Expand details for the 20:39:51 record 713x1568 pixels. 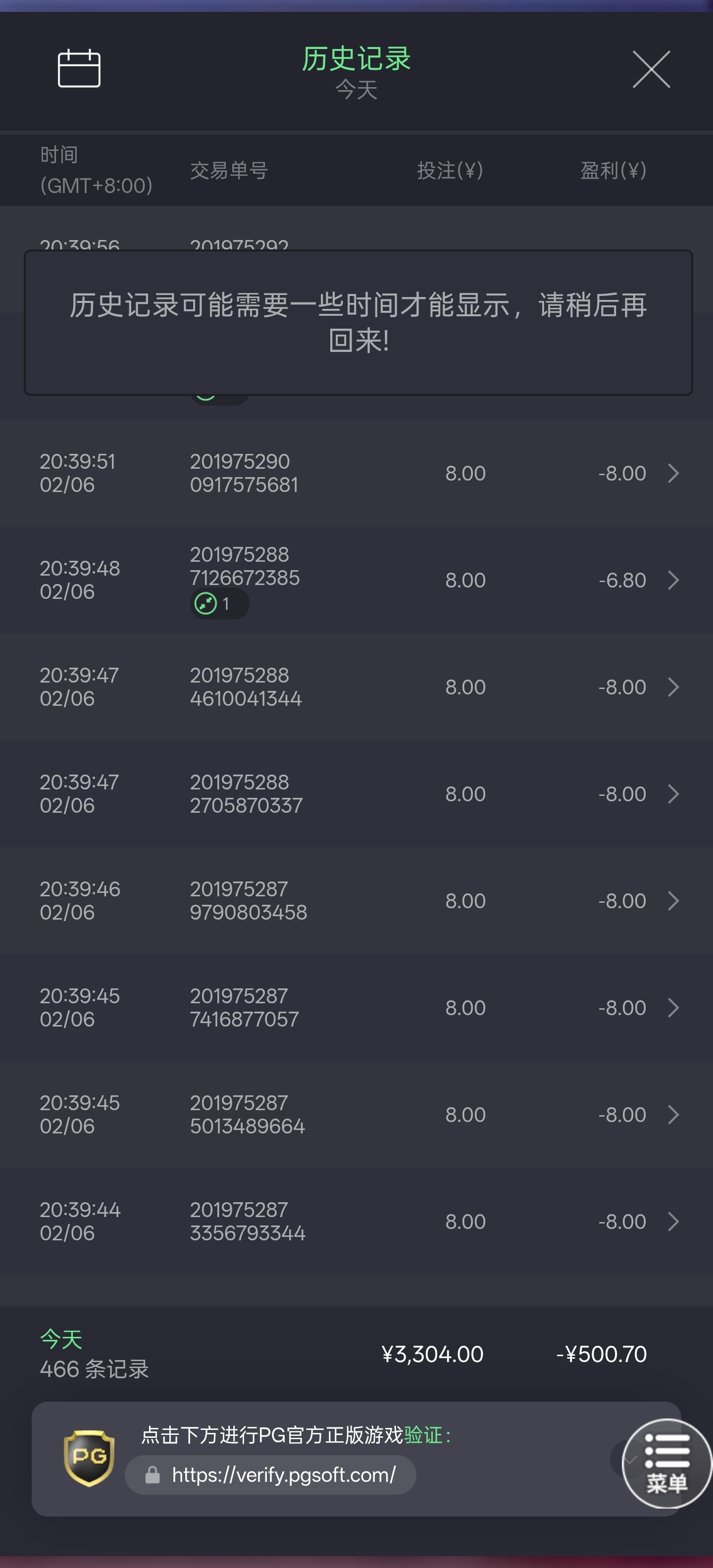click(x=673, y=473)
